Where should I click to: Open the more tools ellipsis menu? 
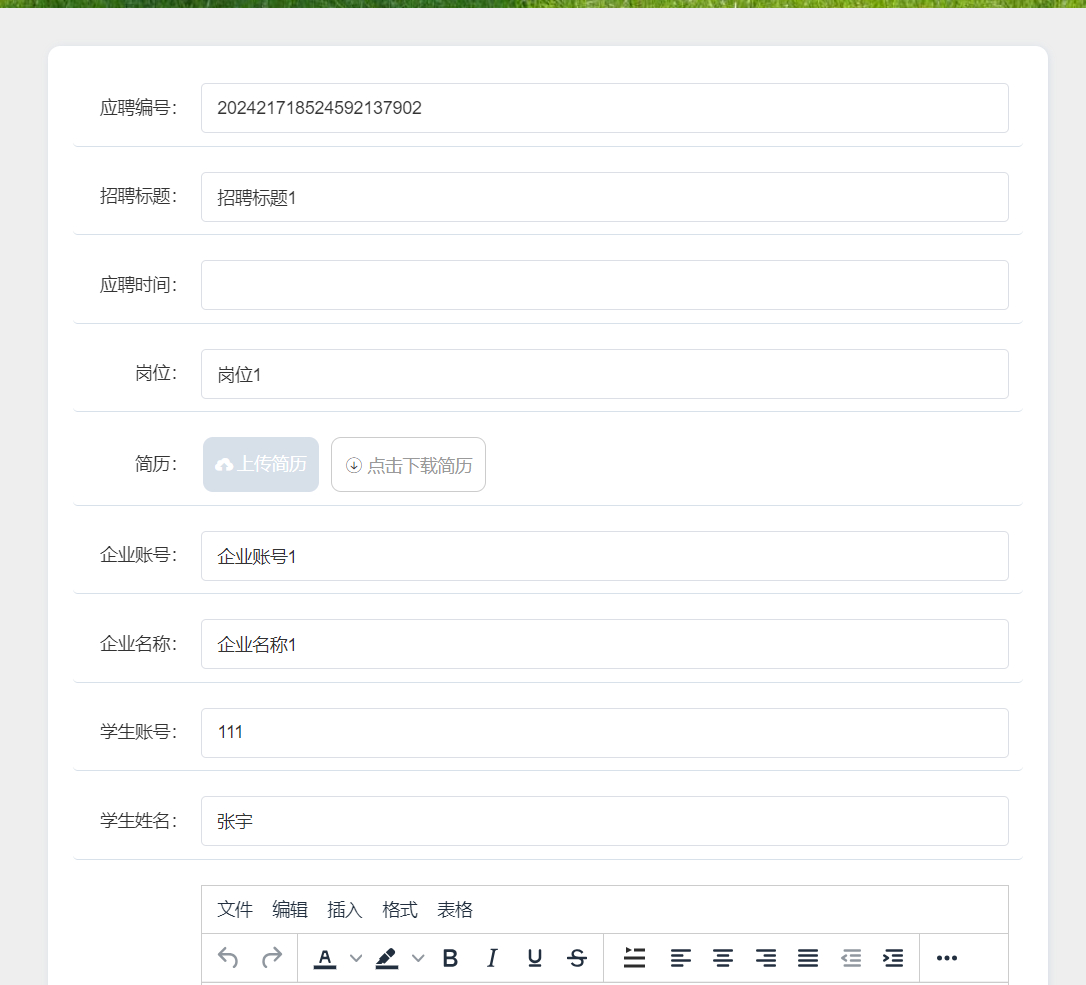click(x=946, y=957)
